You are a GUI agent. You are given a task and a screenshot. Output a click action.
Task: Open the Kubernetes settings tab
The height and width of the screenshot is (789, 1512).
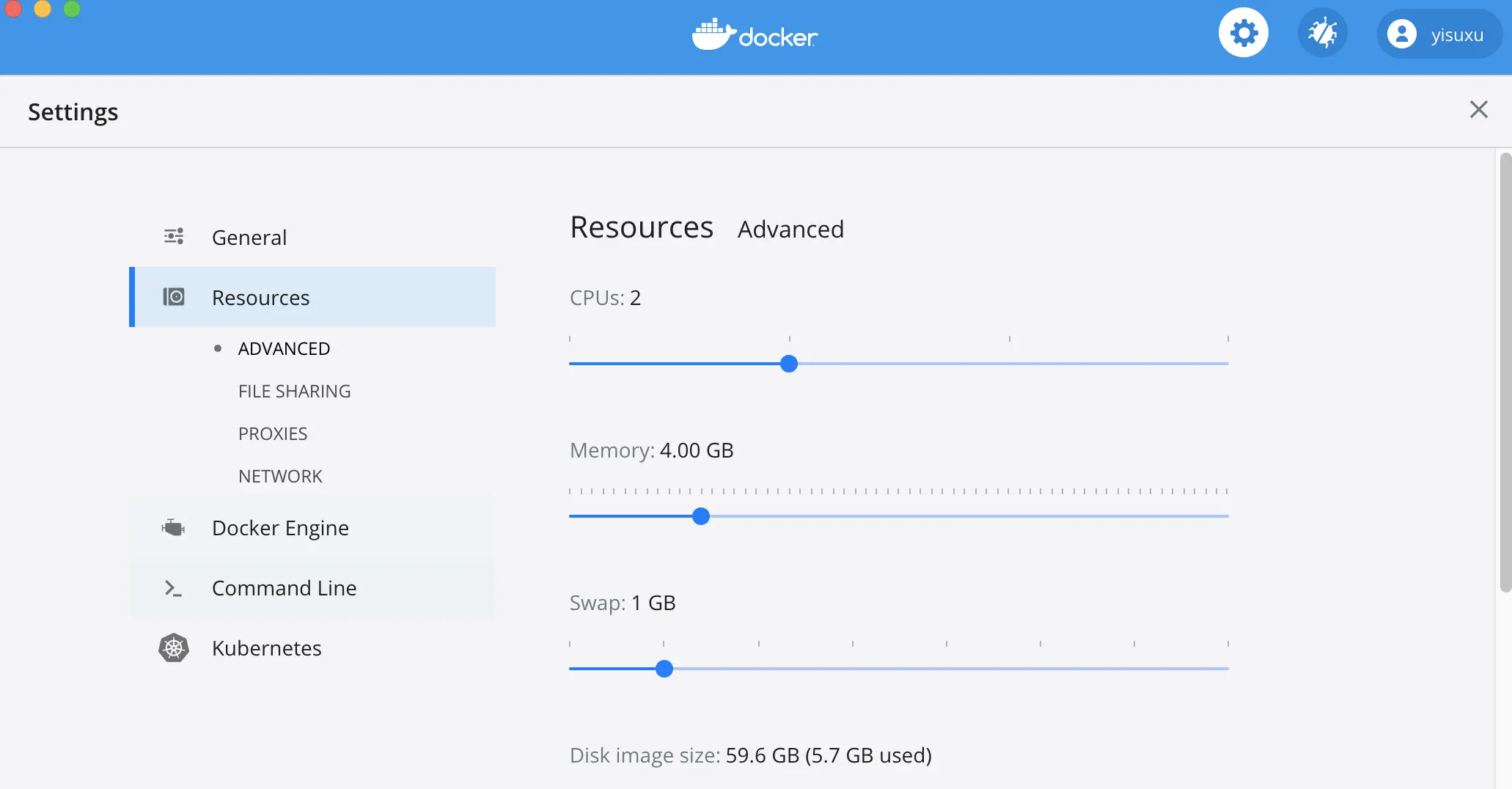(x=267, y=648)
